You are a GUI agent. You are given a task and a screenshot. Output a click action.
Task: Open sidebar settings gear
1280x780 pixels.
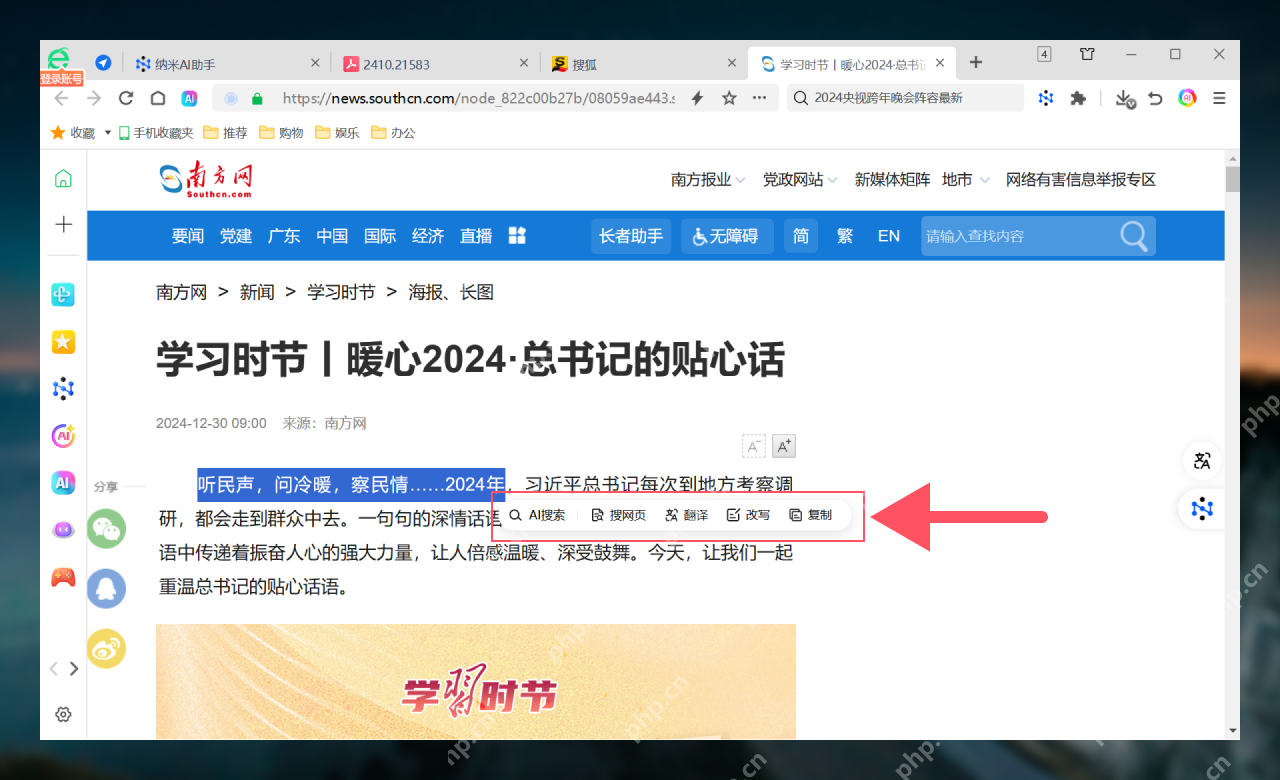63,714
